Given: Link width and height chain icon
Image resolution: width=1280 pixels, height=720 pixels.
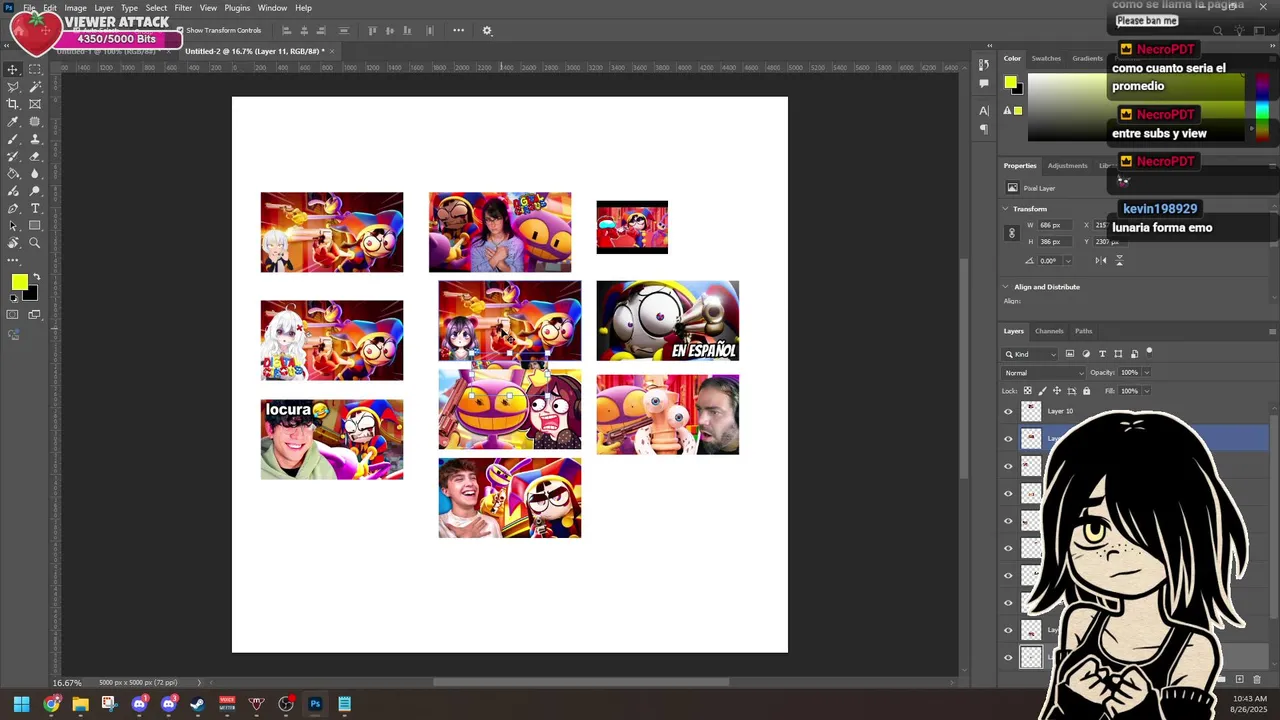Looking at the screenshot, I should [1011, 233].
